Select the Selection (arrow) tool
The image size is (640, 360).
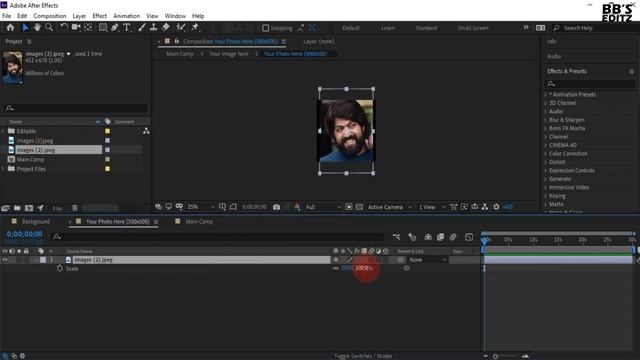coord(25,27)
